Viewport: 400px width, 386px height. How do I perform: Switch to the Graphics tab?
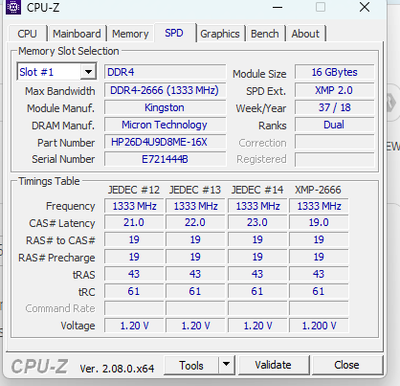(x=220, y=34)
